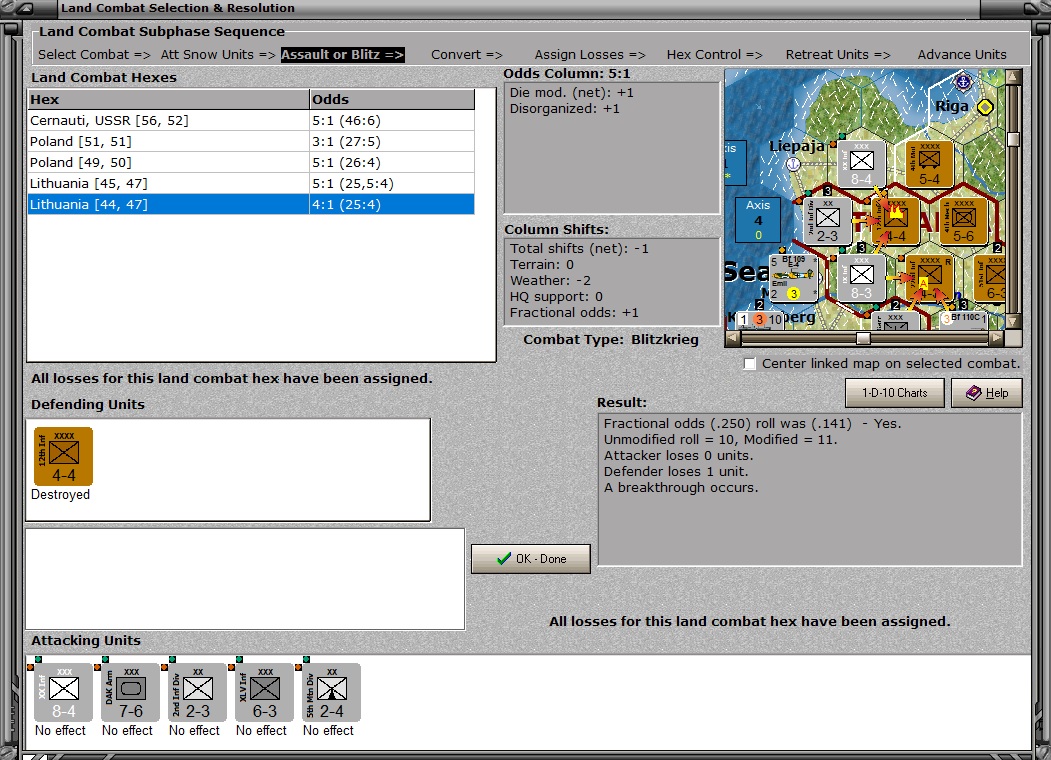This screenshot has width=1051, height=760.
Task: Click the map scroll up arrow
Action: [1013, 76]
